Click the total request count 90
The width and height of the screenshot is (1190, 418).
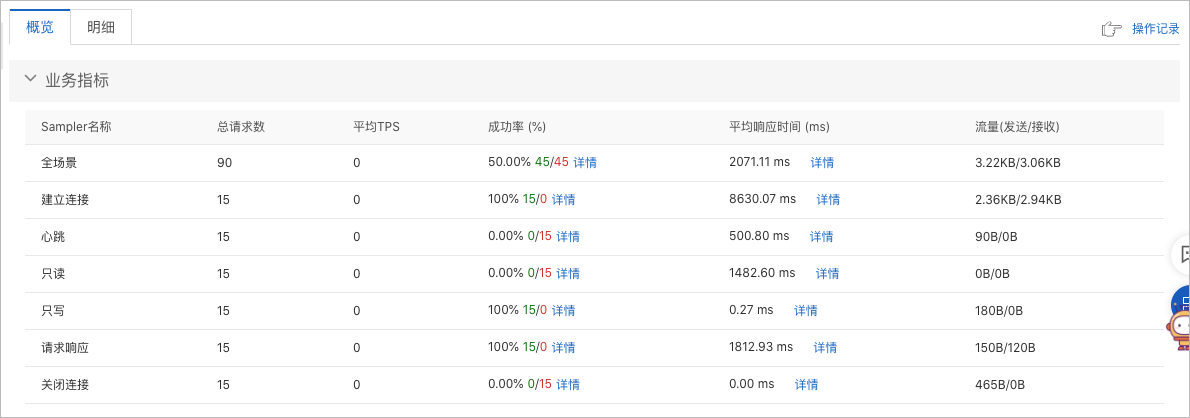(x=224, y=162)
